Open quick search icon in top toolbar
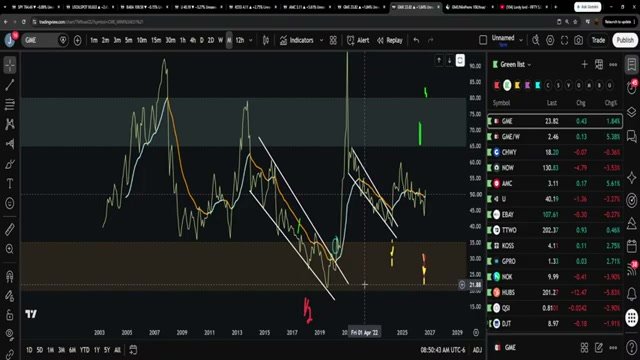Image resolution: width=640 pixels, height=360 pixels. (x=536, y=40)
